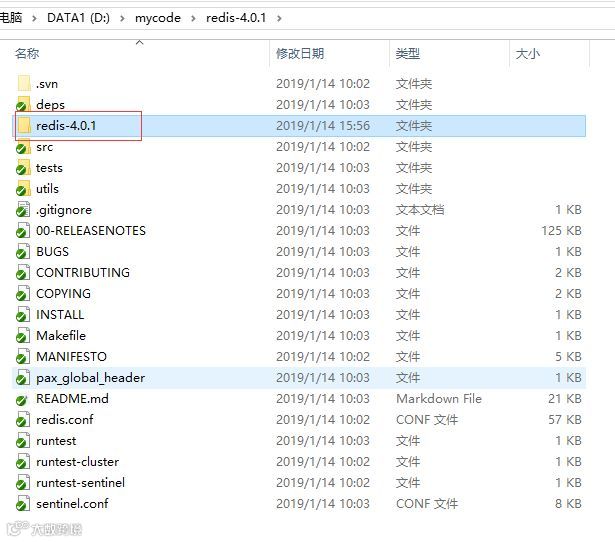Select the CONTRIBUTING file name

pyautogui.click(x=83, y=273)
